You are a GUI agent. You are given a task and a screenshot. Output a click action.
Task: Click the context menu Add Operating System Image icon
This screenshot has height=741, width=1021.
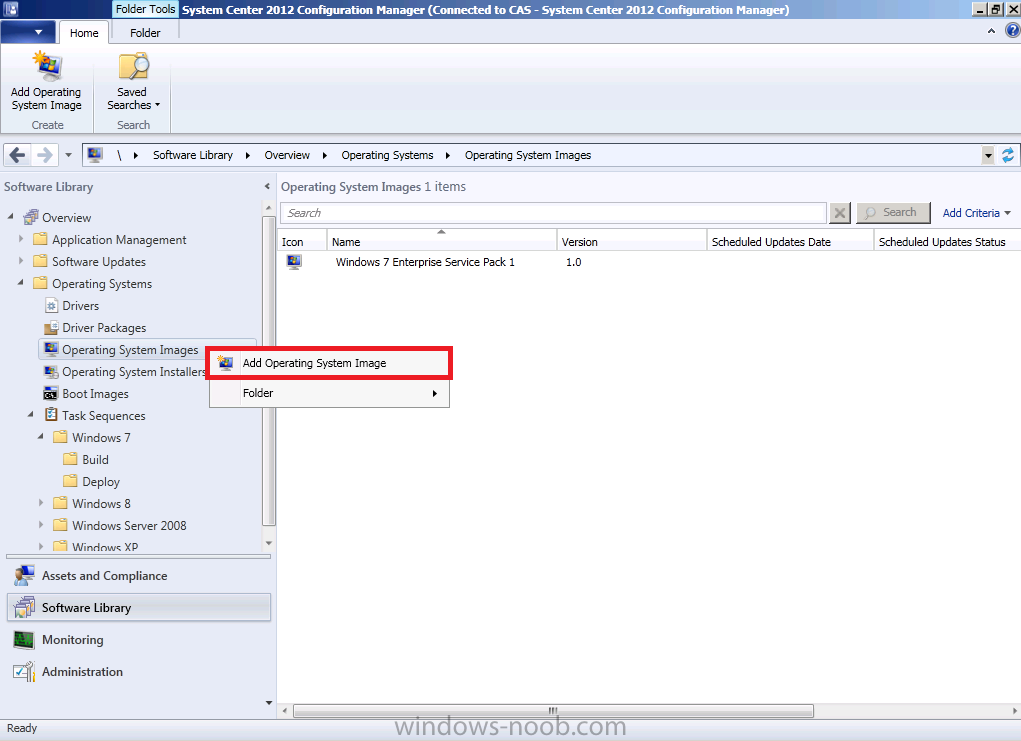[225, 363]
